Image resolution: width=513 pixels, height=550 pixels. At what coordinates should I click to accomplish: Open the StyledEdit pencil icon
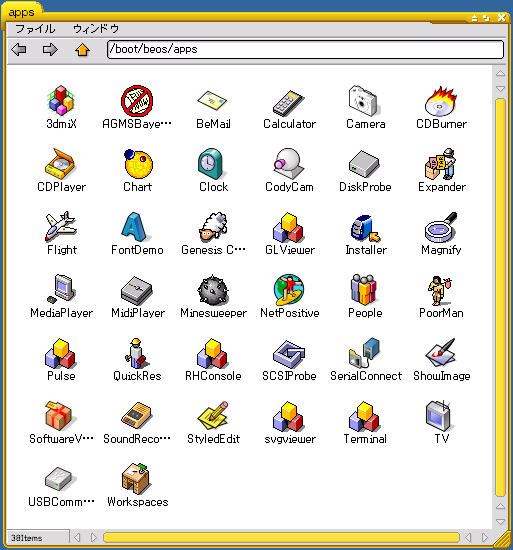[x=213, y=416]
